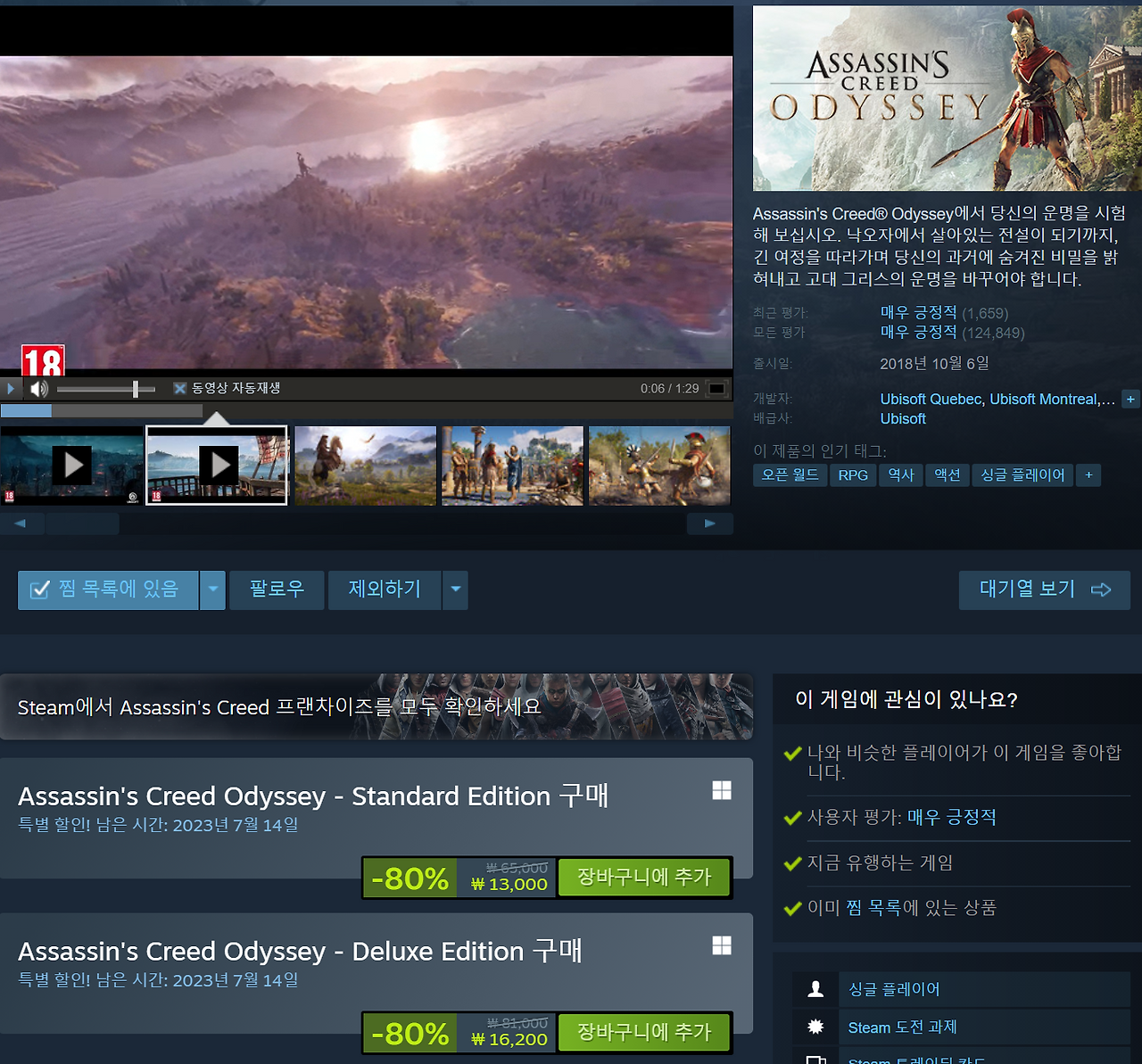Screen dimensions: 1142x1064
Task: Click the next arrow below the screenshot carousel
Action: point(710,524)
